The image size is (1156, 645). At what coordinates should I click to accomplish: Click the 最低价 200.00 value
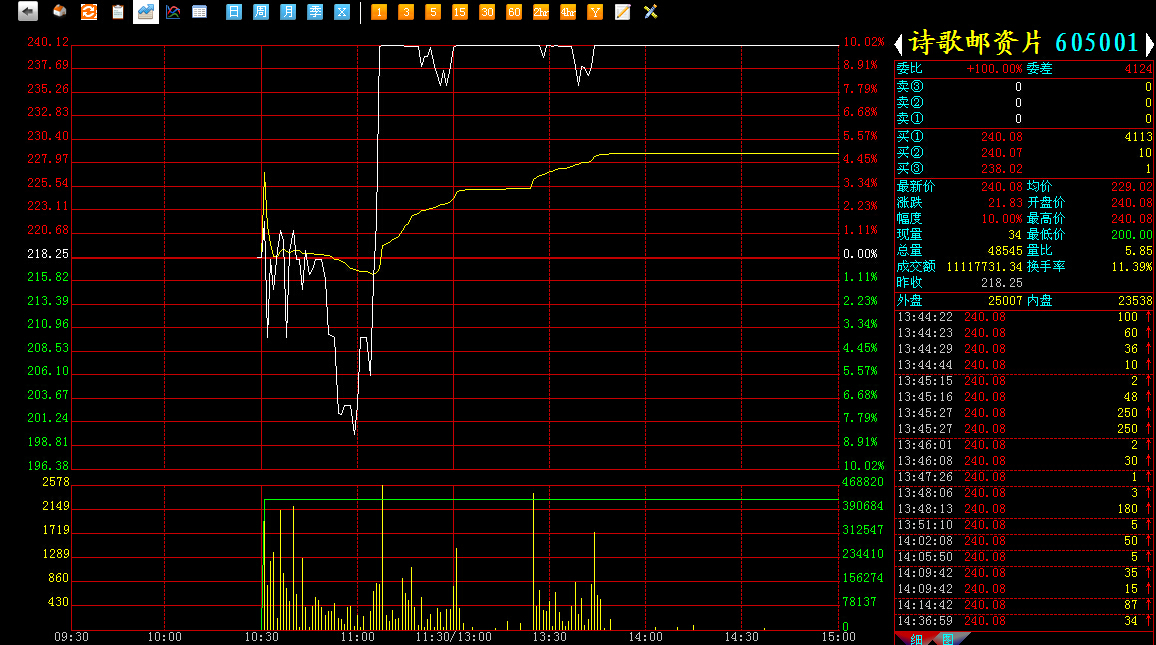(x=1132, y=234)
